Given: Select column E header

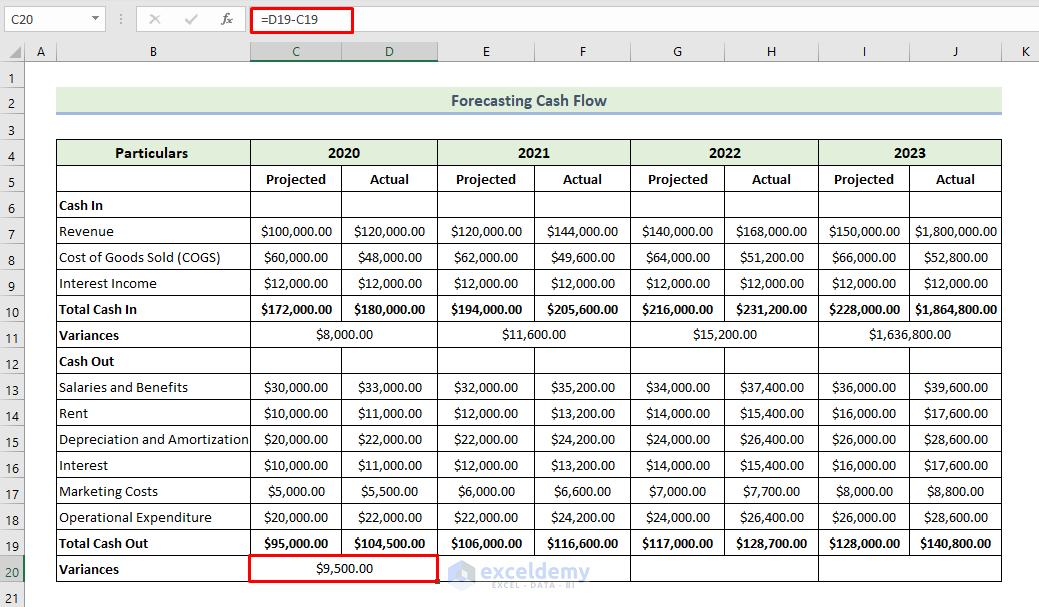Looking at the screenshot, I should tap(486, 52).
